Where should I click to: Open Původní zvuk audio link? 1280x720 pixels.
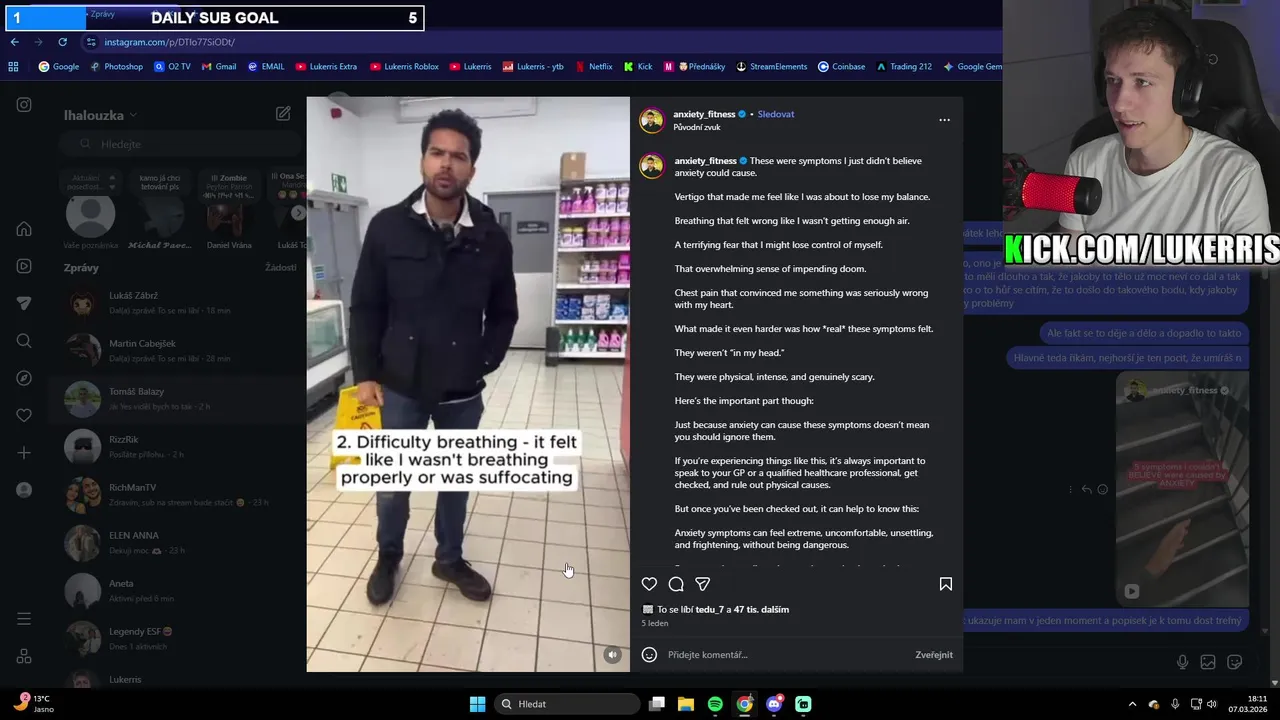tap(697, 127)
